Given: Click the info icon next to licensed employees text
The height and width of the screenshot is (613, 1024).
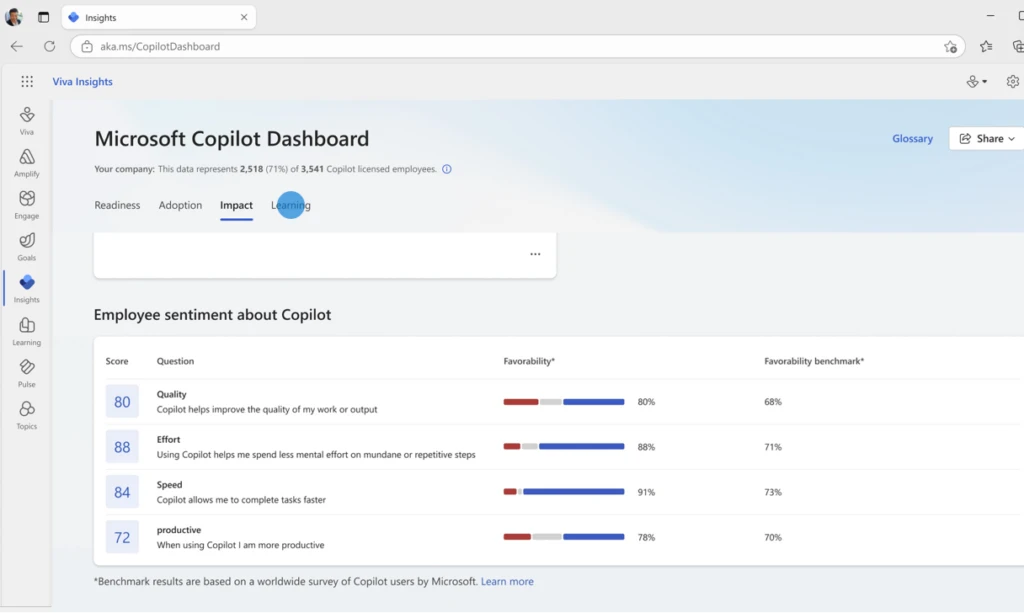Looking at the screenshot, I should pyautogui.click(x=446, y=169).
